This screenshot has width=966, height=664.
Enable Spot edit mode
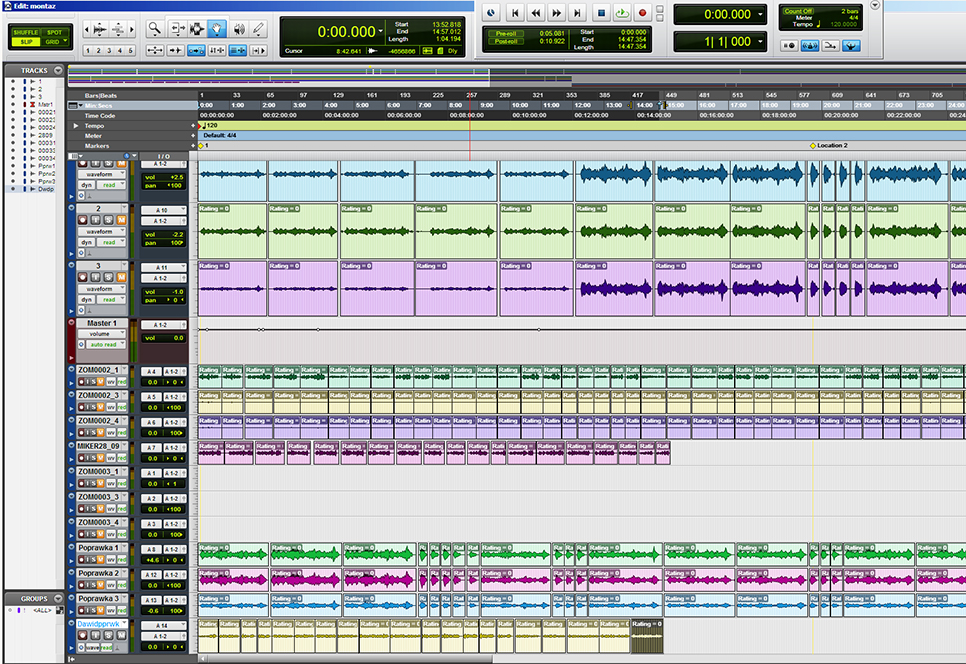[x=53, y=33]
